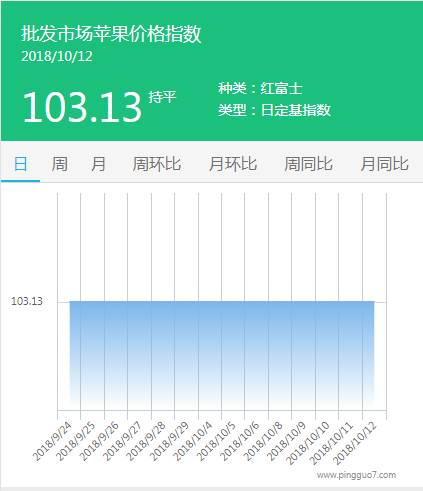Image resolution: width=423 pixels, height=491 pixels.
Task: Click the x-axis label 2018/10/4
Action: (193, 441)
